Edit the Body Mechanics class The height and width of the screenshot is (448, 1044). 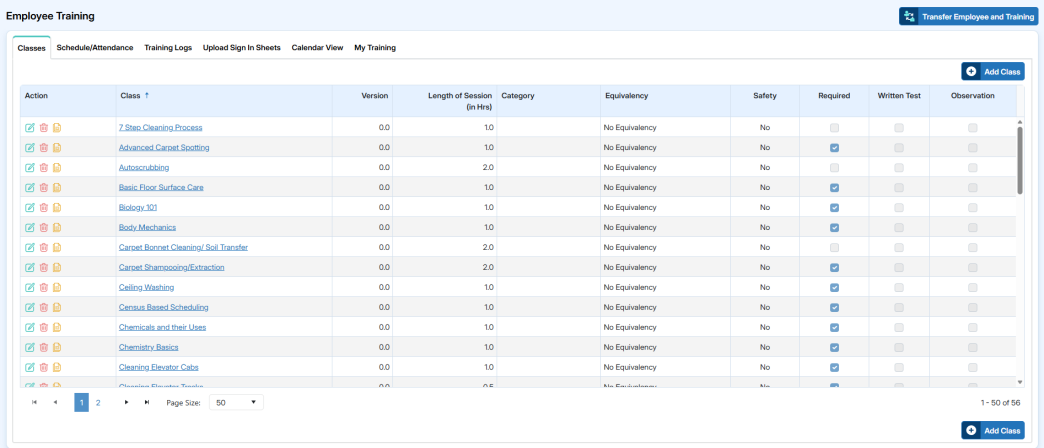(29, 227)
